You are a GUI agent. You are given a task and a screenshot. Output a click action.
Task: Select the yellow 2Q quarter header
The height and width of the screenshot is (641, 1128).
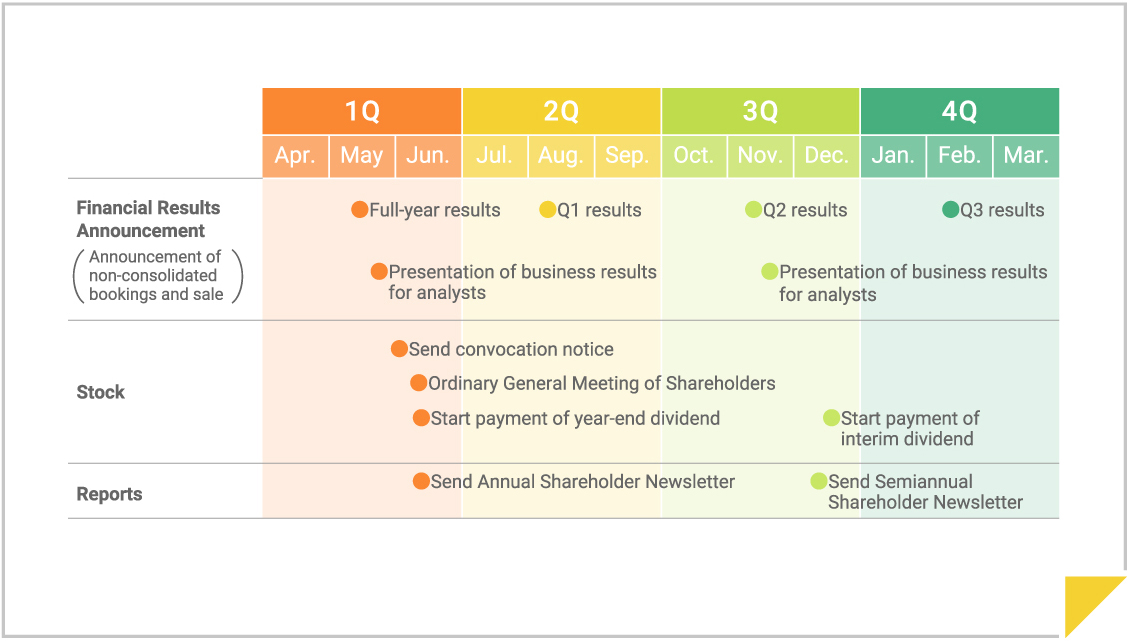(x=561, y=111)
